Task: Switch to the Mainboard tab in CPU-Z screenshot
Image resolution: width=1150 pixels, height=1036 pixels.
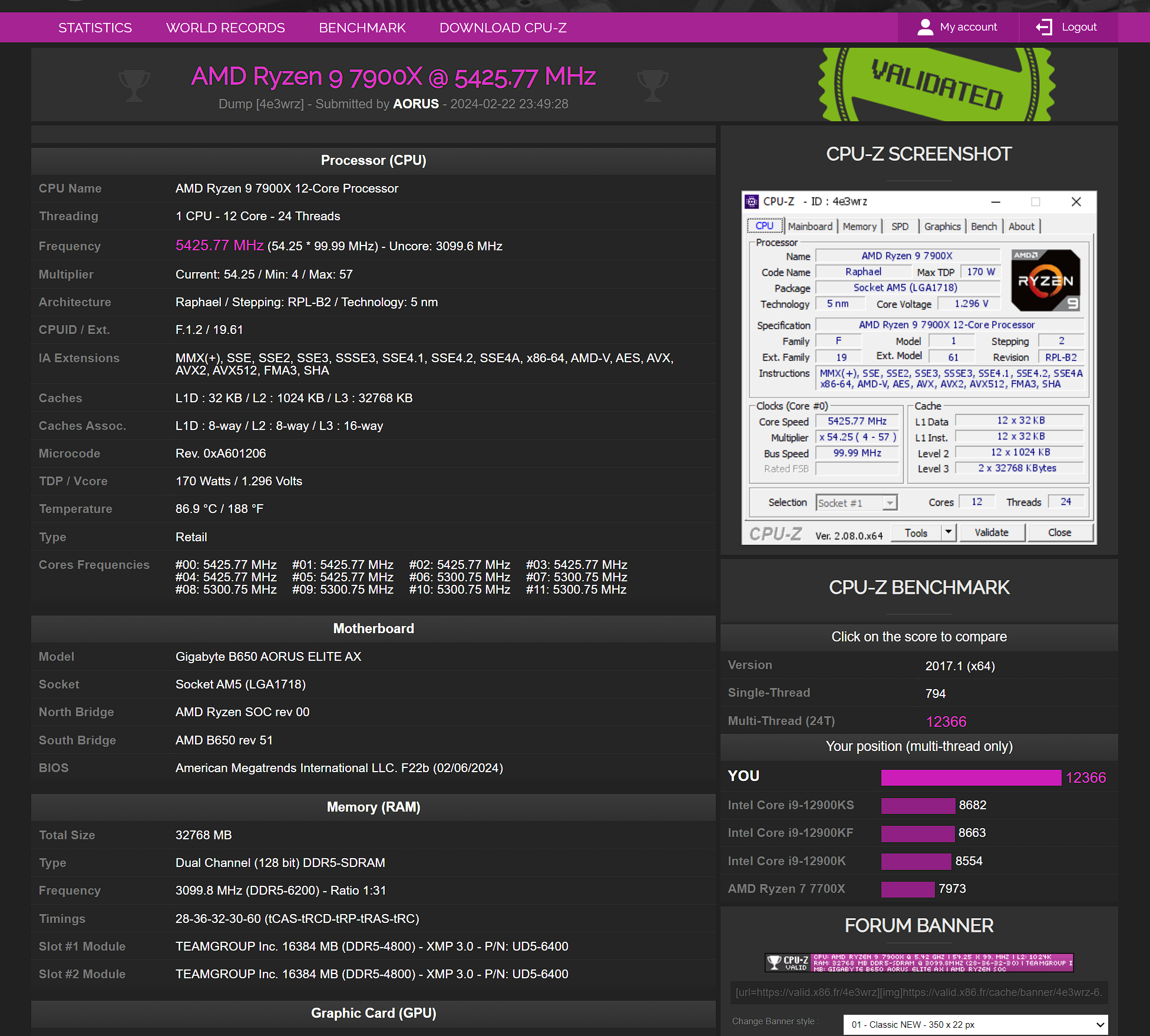Action: tap(810, 226)
